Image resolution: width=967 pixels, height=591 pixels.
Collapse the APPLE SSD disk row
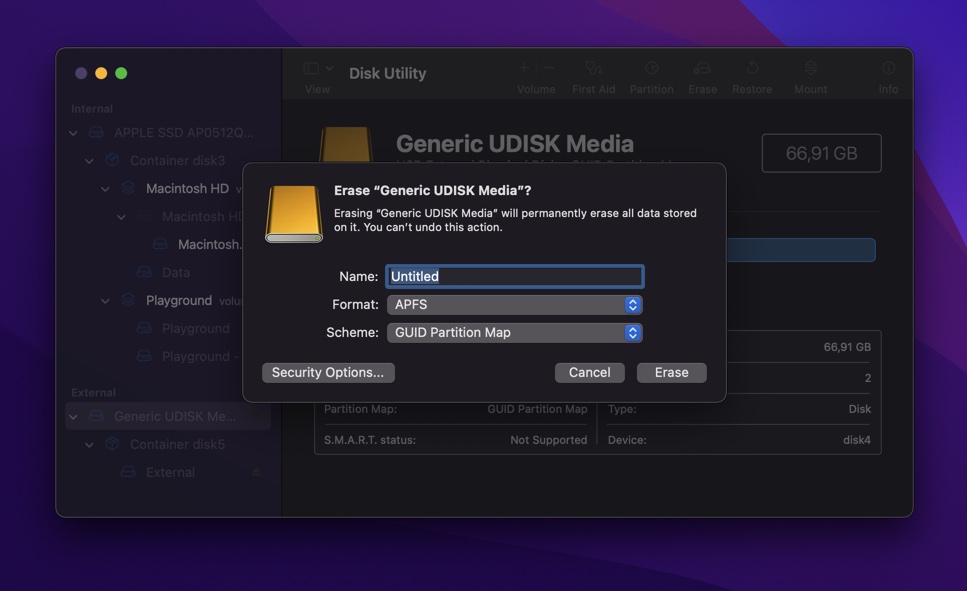[73, 133]
